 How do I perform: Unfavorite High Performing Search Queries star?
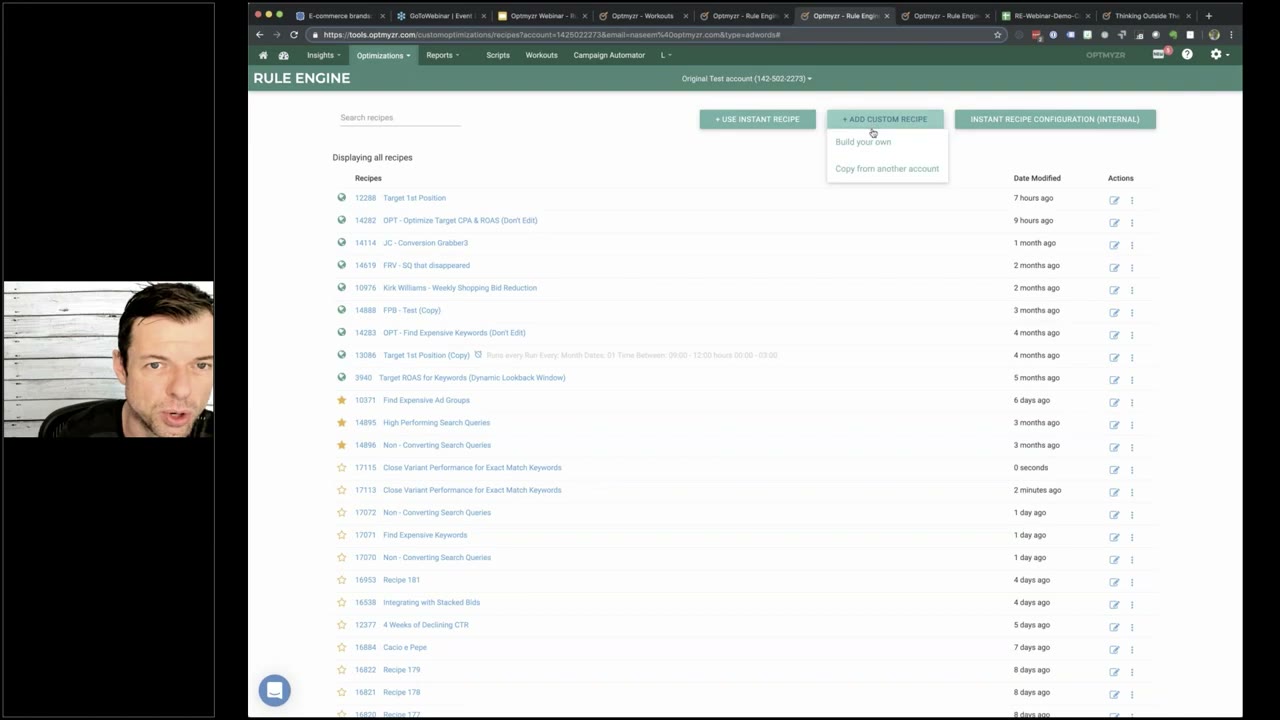pos(341,422)
